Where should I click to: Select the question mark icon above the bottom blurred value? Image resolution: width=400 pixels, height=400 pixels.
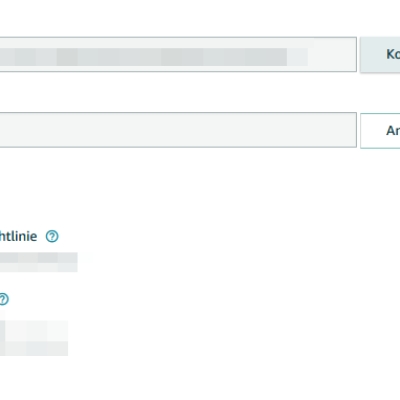click(3, 299)
